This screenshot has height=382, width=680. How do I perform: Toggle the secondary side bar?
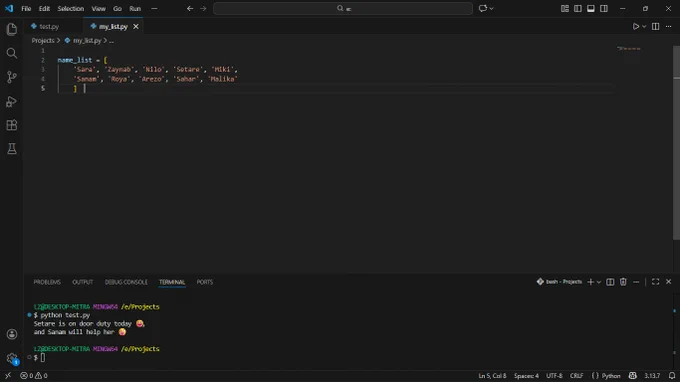point(604,8)
